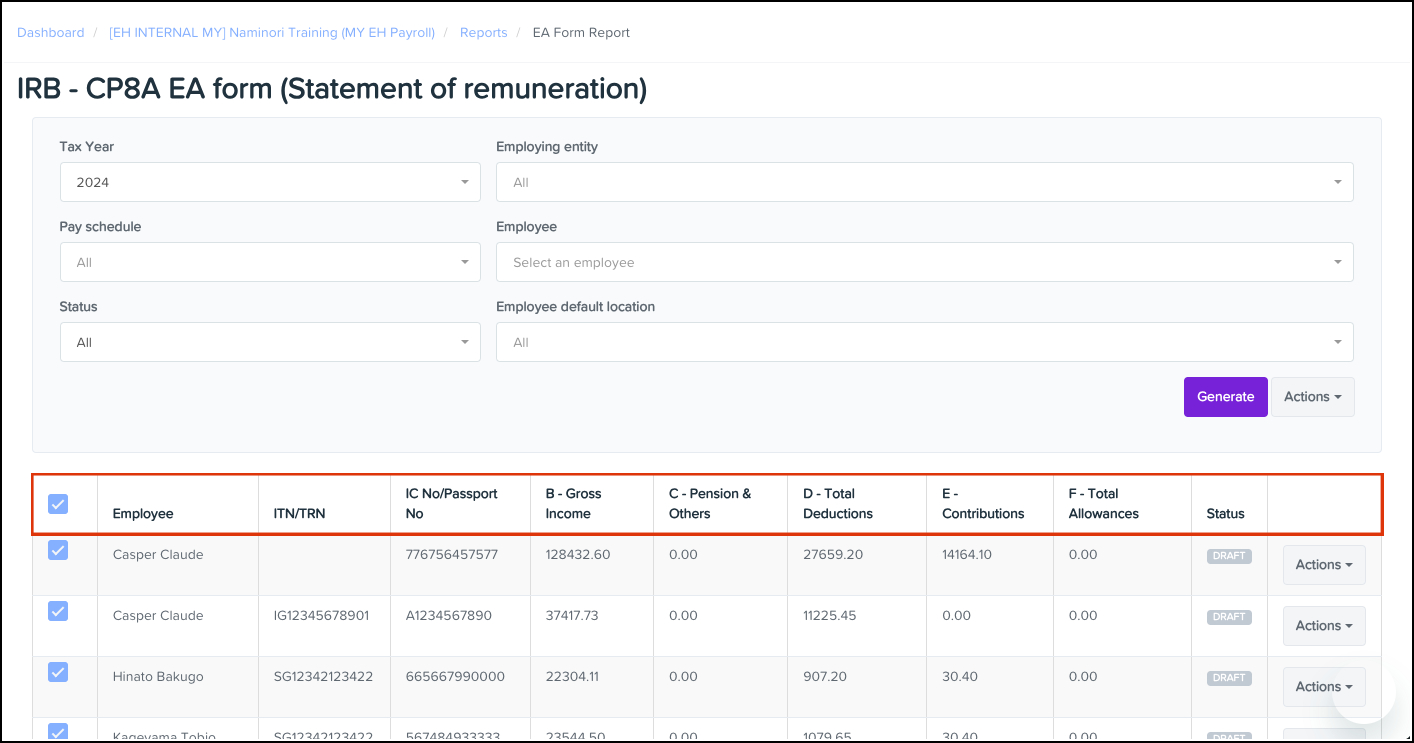1414x743 pixels.
Task: Open the Pay schedule dropdown
Action: click(x=270, y=262)
